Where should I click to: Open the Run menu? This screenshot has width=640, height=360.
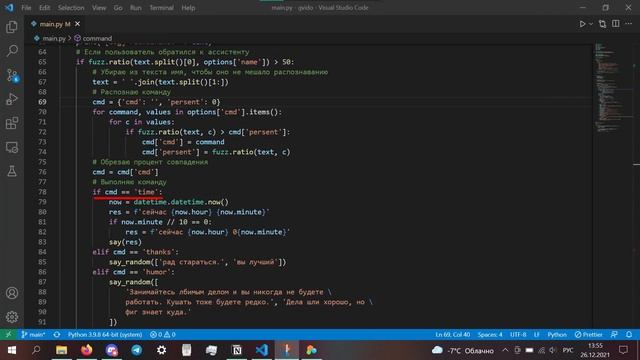pos(136,8)
